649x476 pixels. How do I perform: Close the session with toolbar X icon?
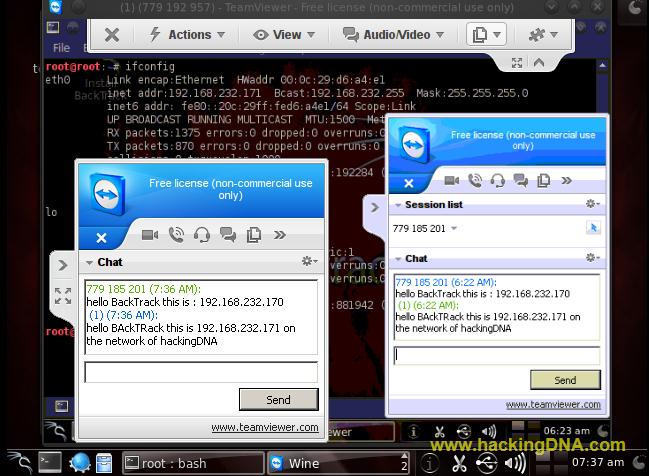click(112, 35)
